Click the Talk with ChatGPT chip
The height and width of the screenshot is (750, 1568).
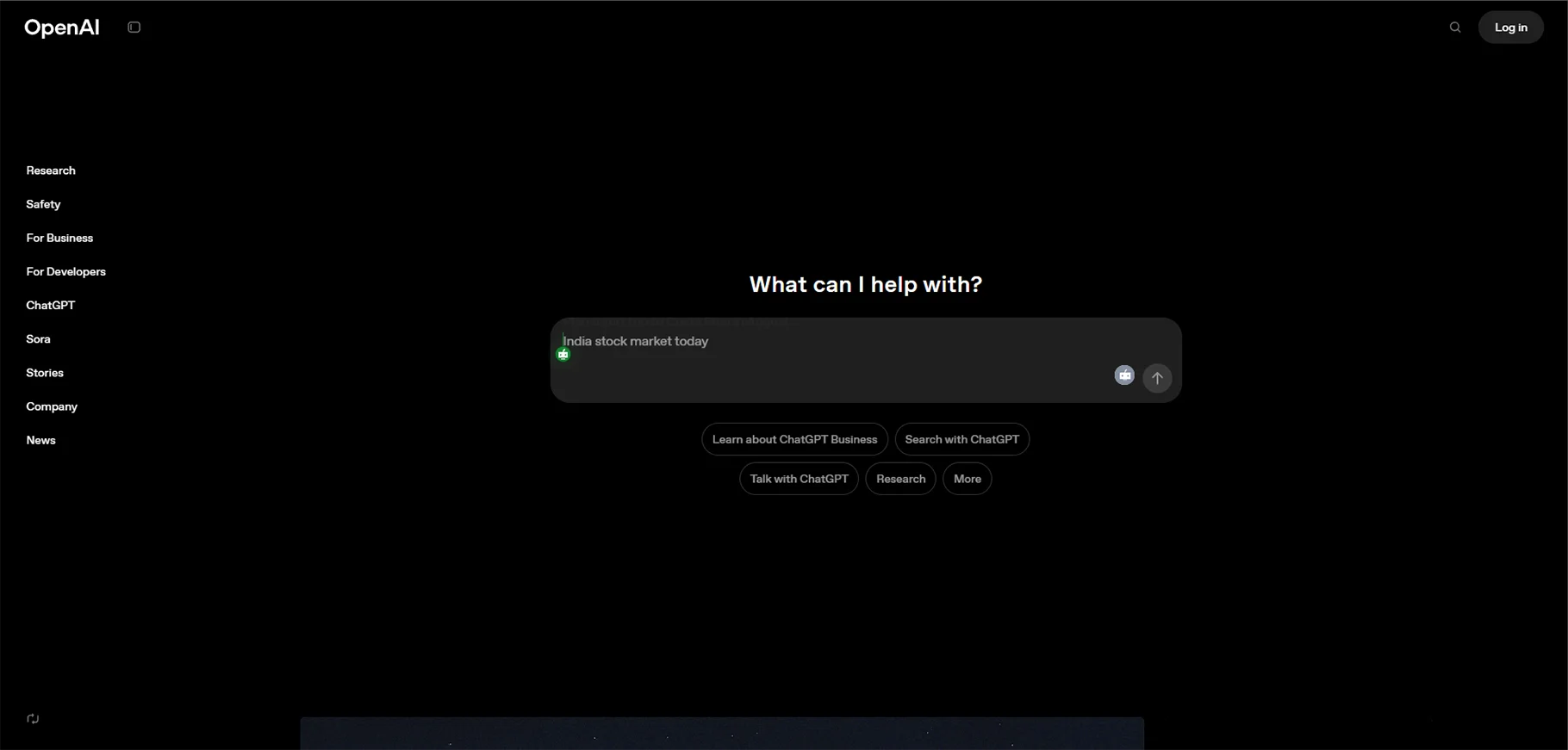(799, 479)
